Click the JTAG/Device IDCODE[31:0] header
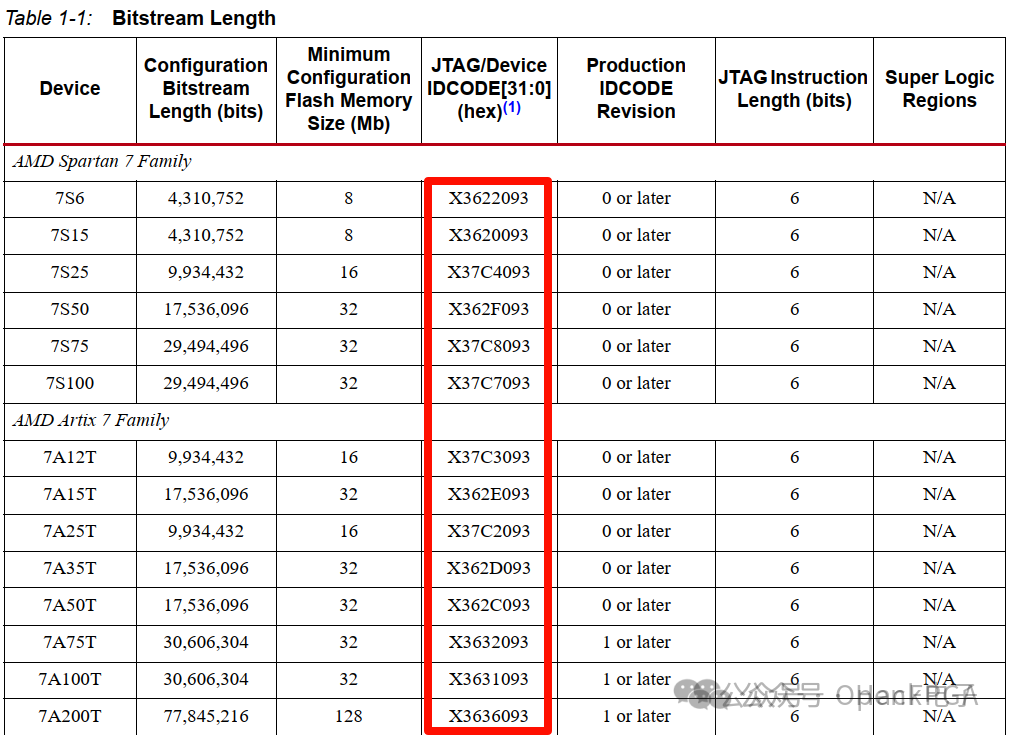This screenshot has height=735, width=1009. click(488, 88)
